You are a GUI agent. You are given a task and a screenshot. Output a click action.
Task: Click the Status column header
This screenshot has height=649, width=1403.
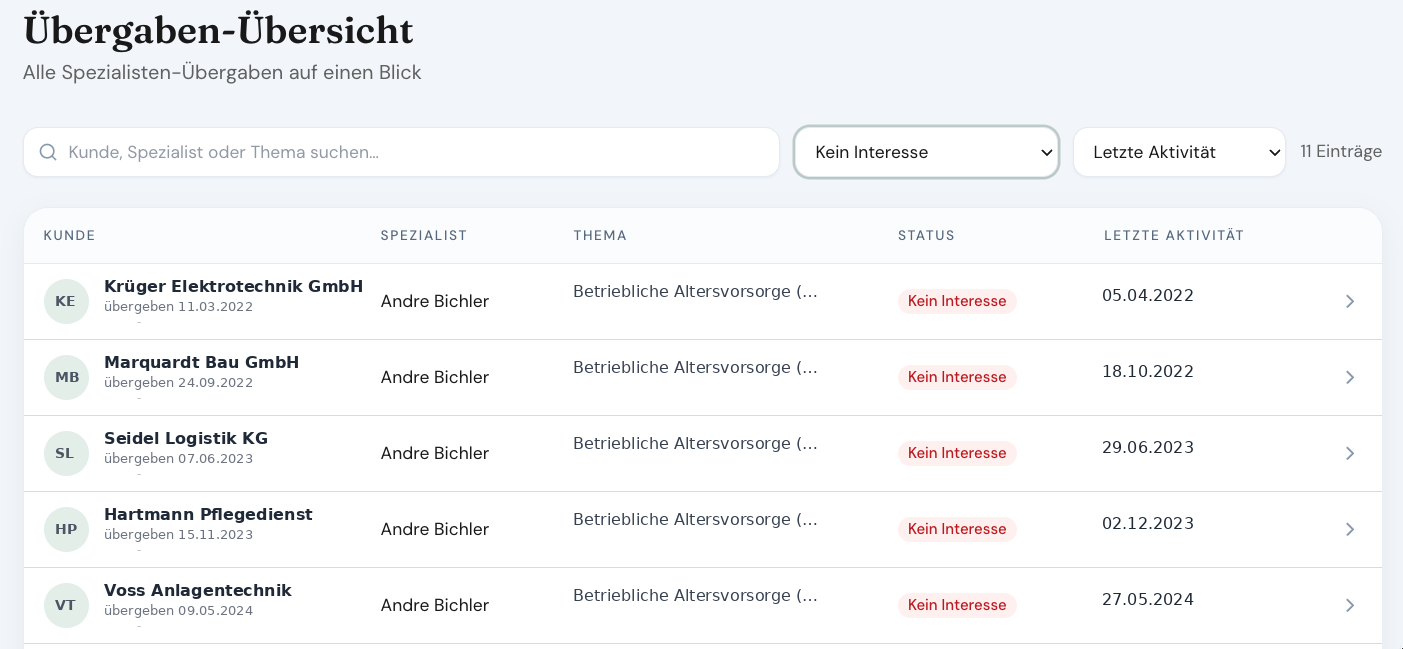click(x=926, y=236)
